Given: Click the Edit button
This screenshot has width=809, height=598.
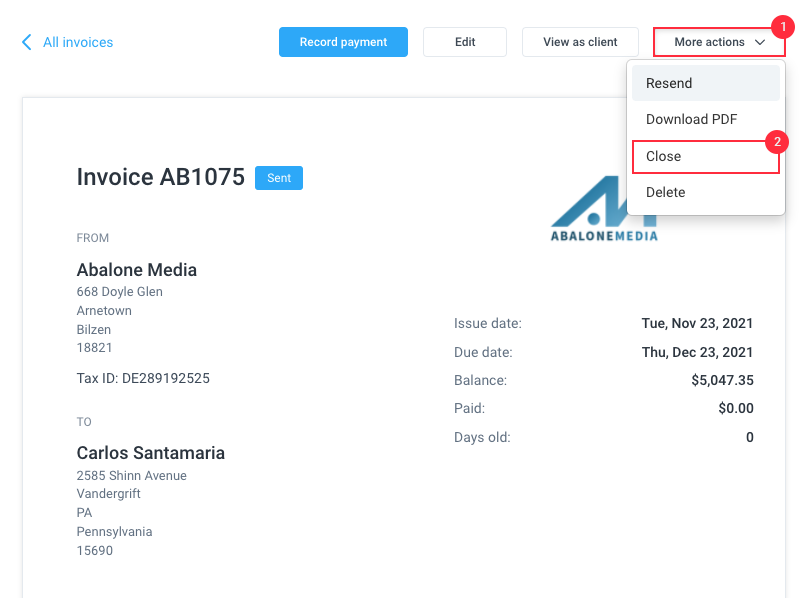Looking at the screenshot, I should tap(465, 42).
